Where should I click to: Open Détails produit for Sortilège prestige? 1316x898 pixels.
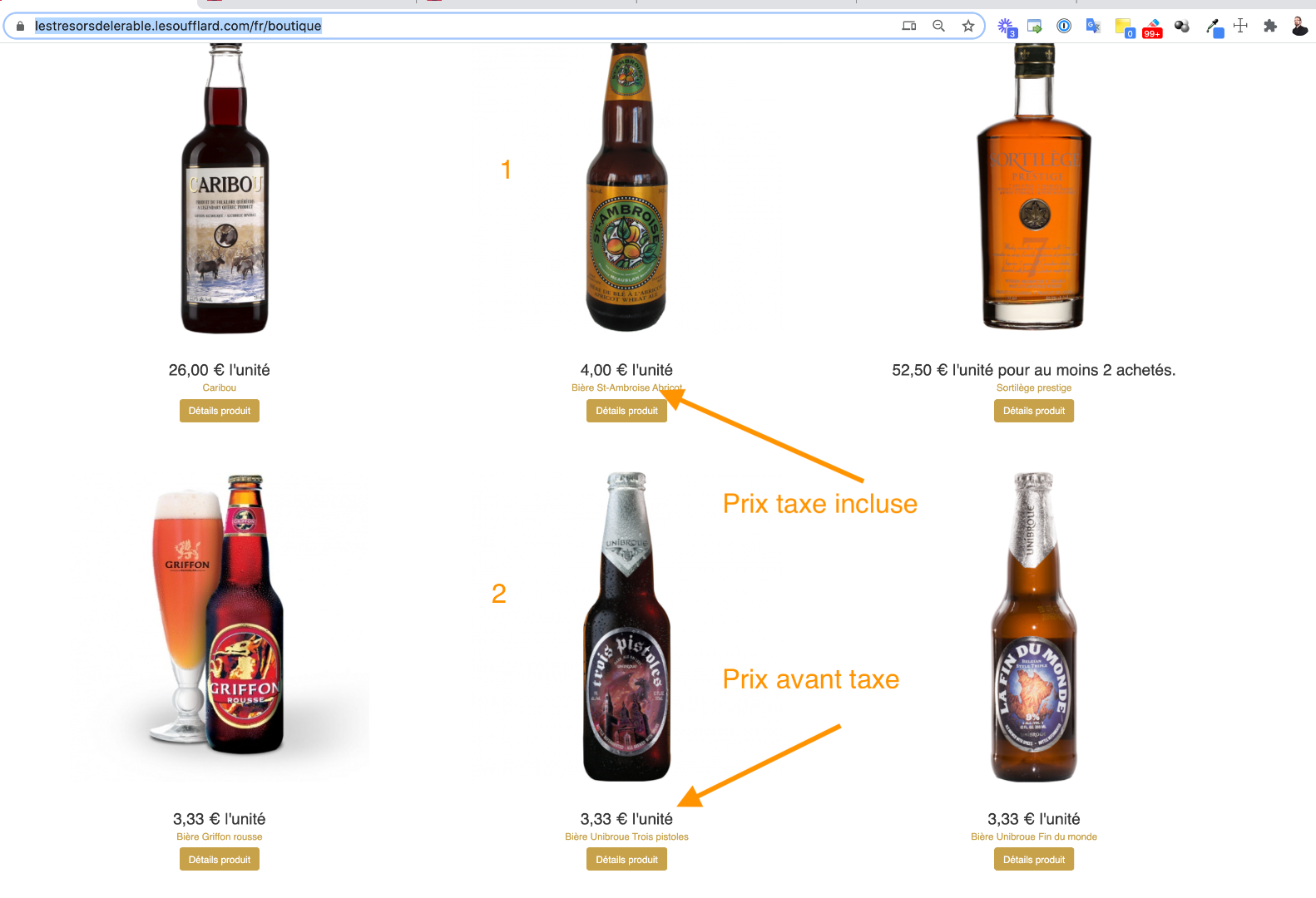(x=1034, y=411)
